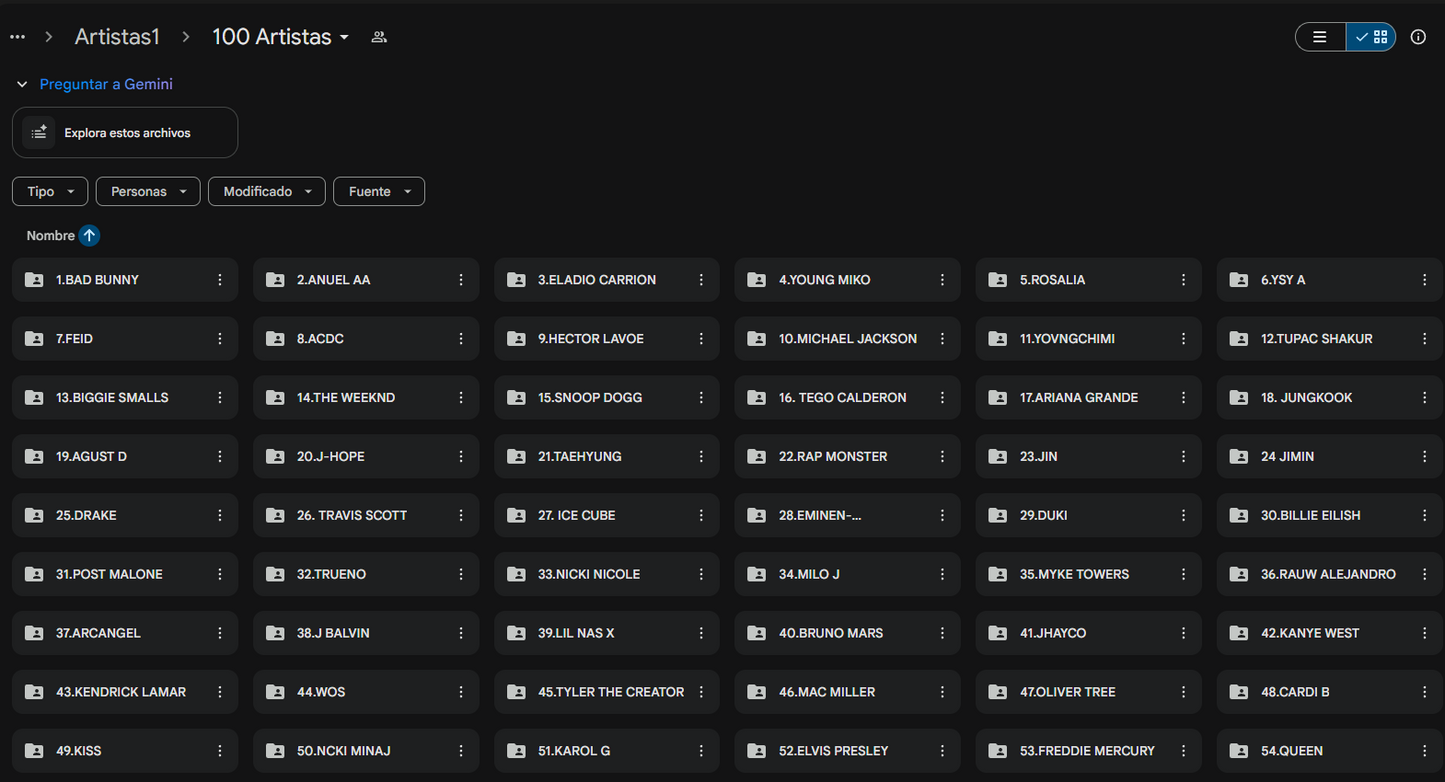Open the Tipo filter dropdown
1445x782 pixels.
click(50, 192)
